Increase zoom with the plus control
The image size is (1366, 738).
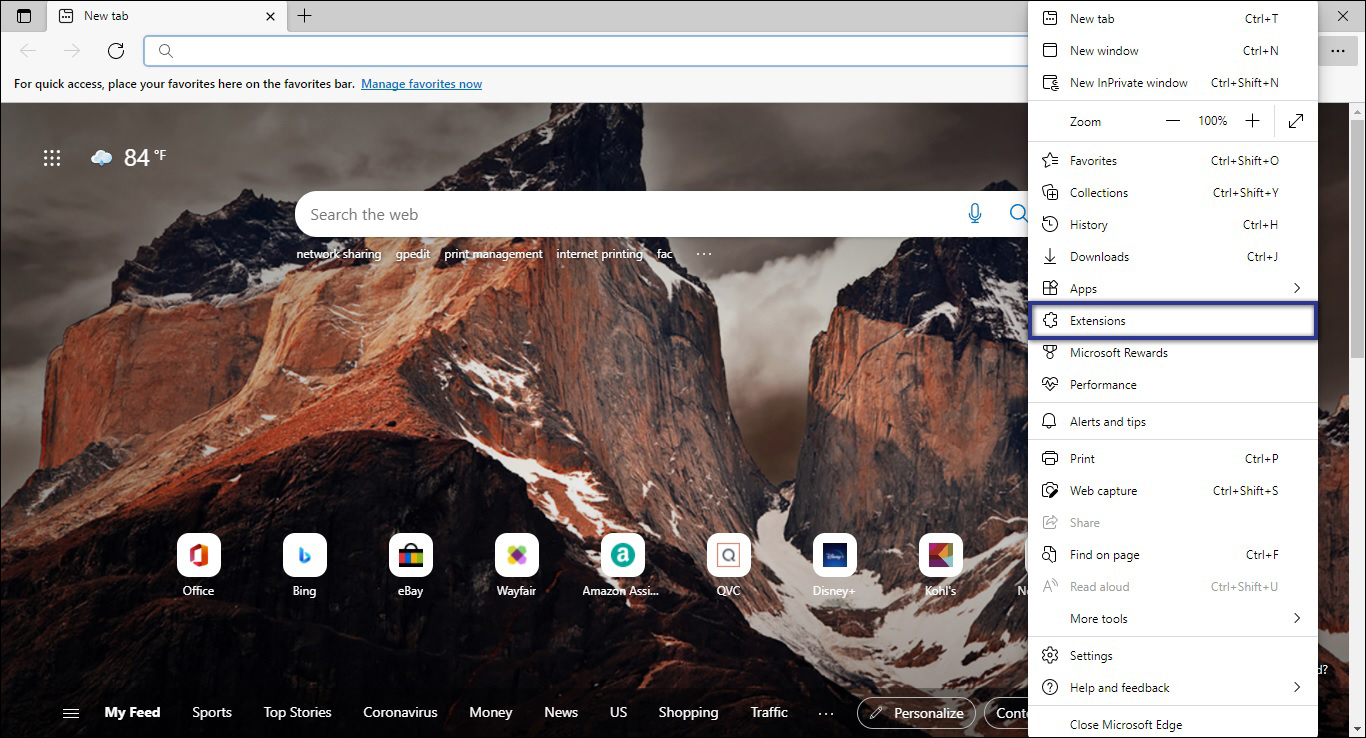coord(1252,120)
